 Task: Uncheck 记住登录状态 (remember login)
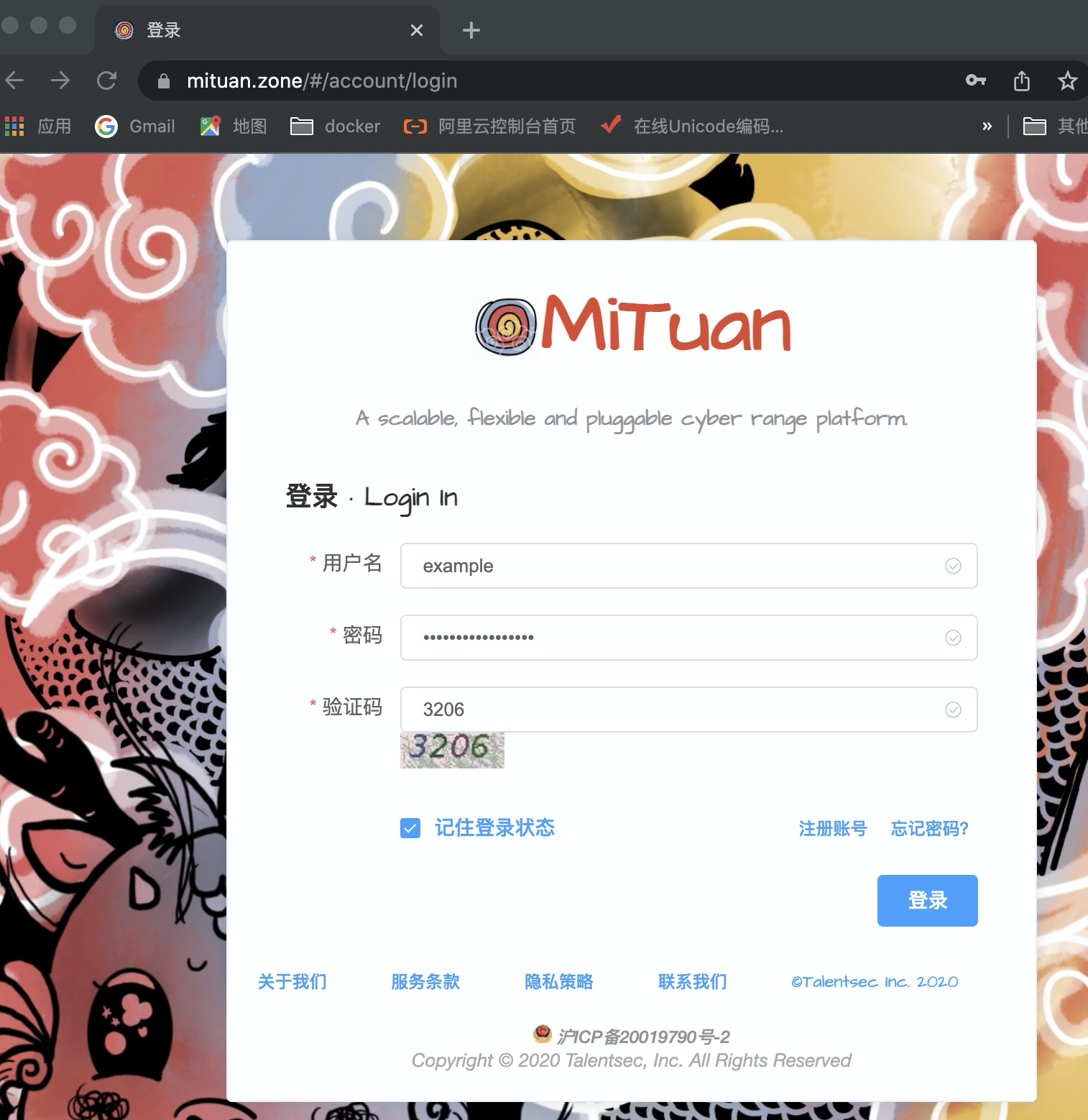(410, 828)
